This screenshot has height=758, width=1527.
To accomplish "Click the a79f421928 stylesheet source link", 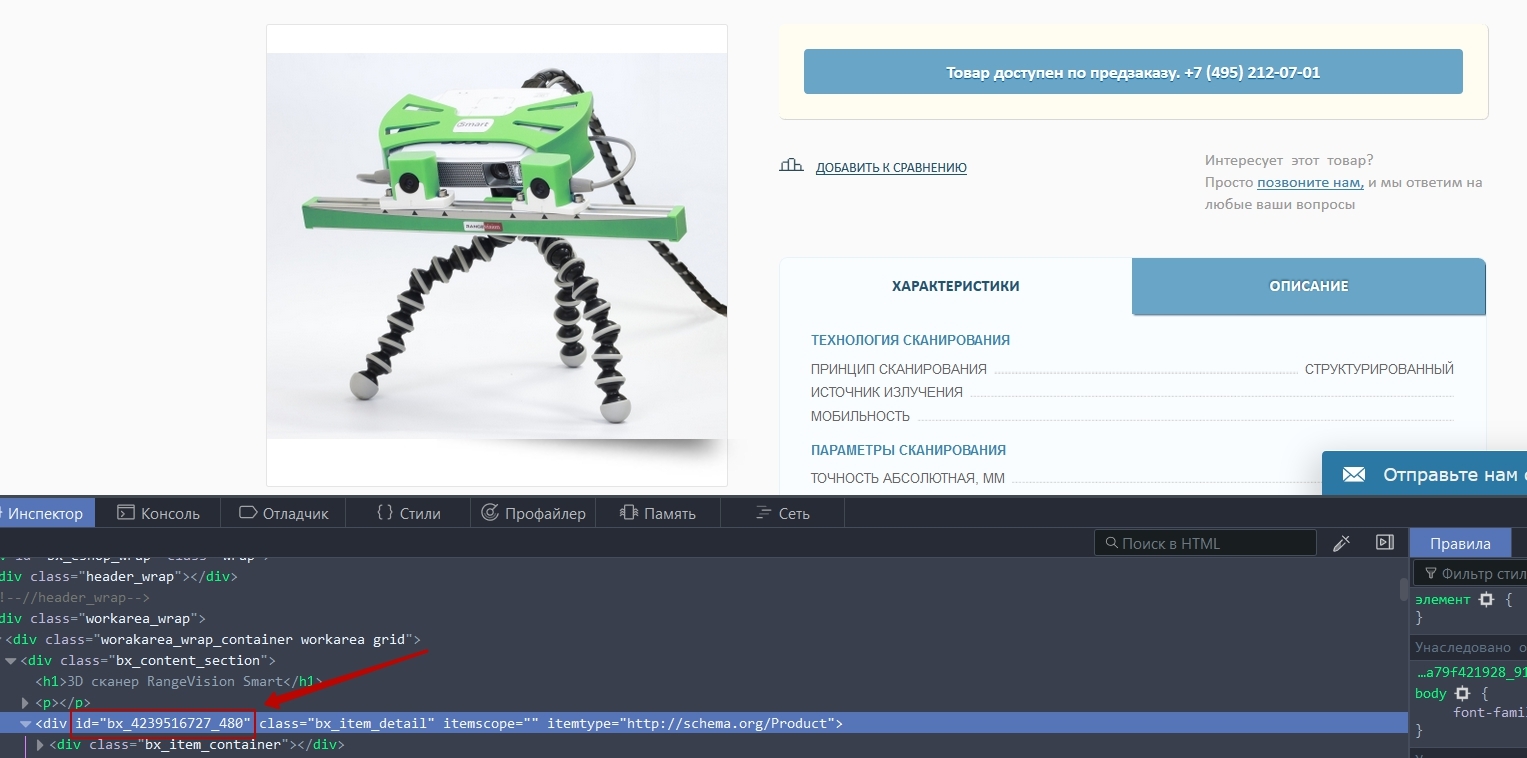I will [1472, 672].
